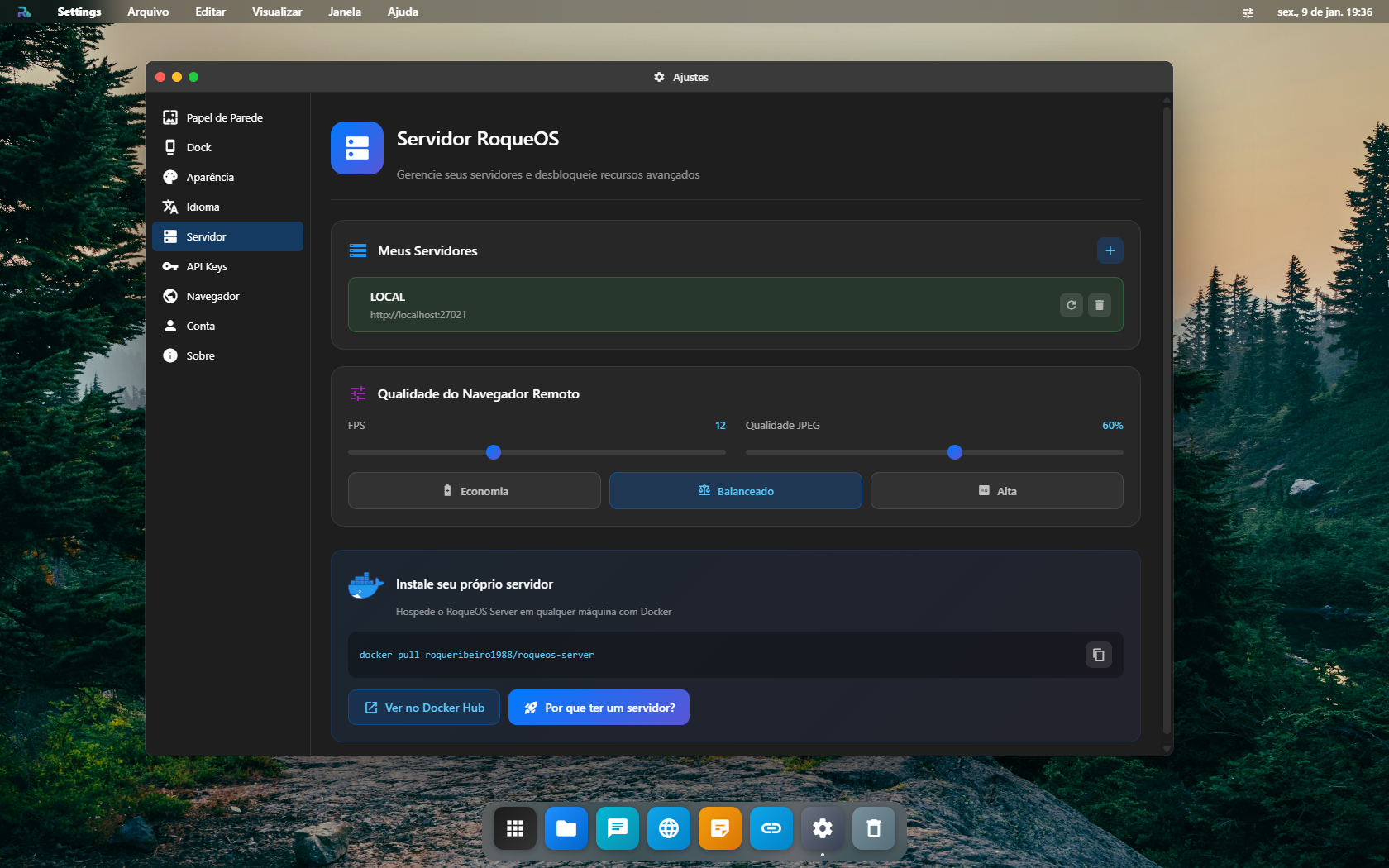Open the control center icon in menu bar
1389x868 pixels.
pyautogui.click(x=1248, y=12)
